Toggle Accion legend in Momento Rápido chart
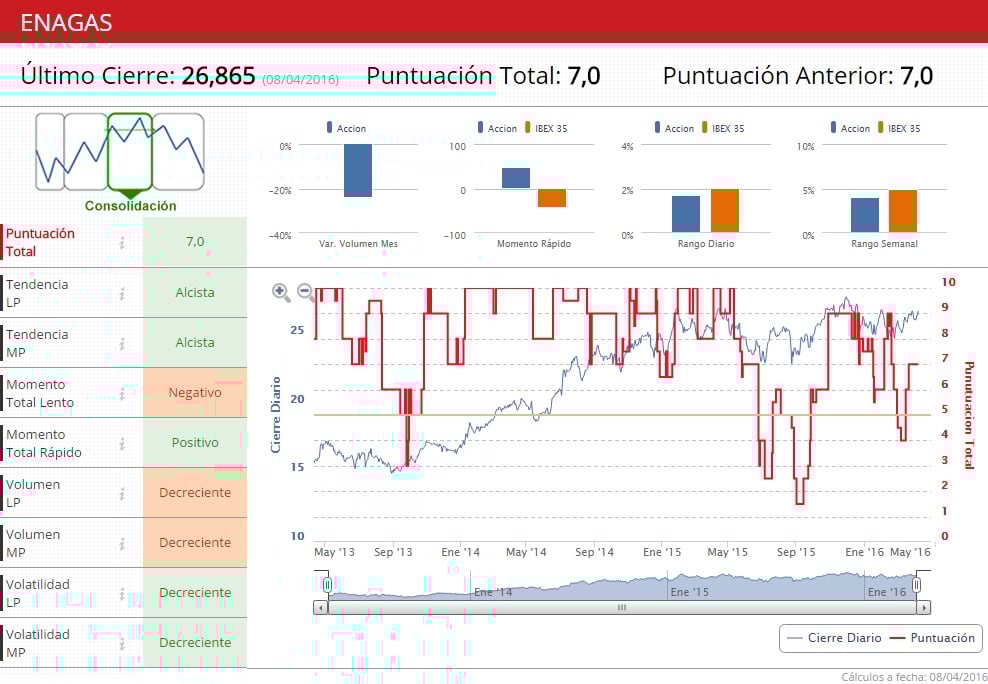 pos(497,128)
